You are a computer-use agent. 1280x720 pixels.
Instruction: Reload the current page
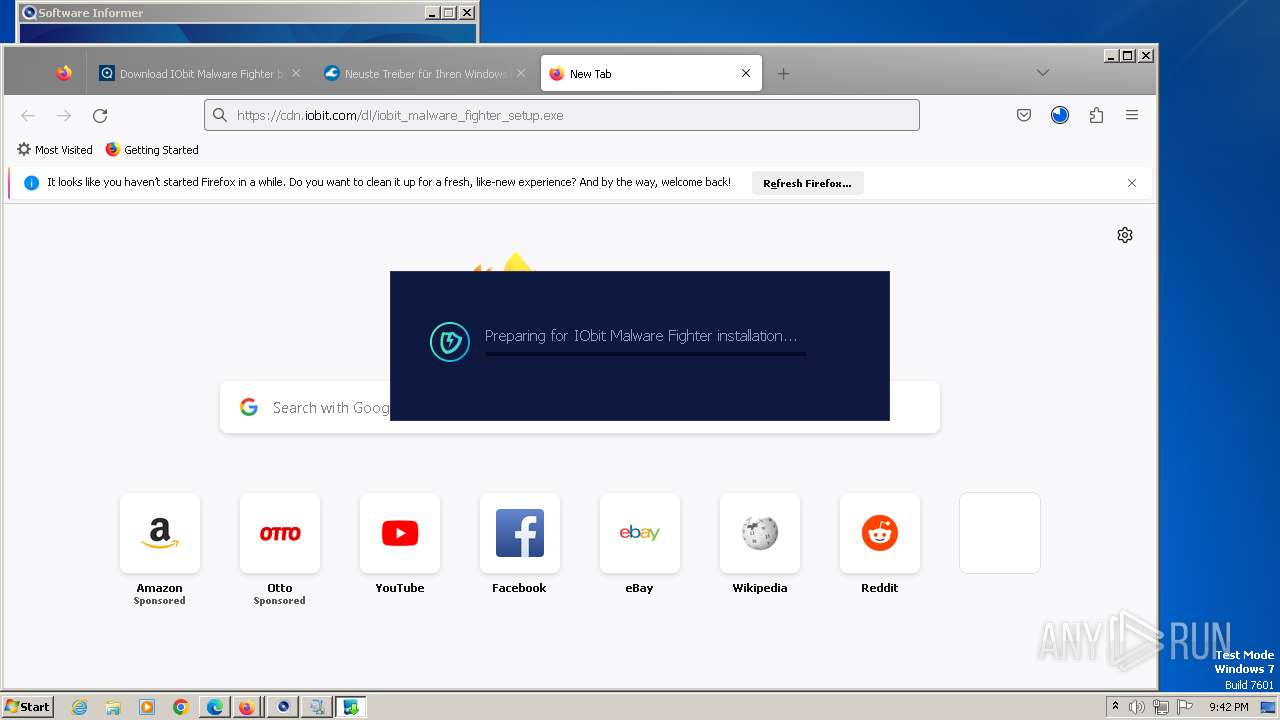pyautogui.click(x=100, y=115)
